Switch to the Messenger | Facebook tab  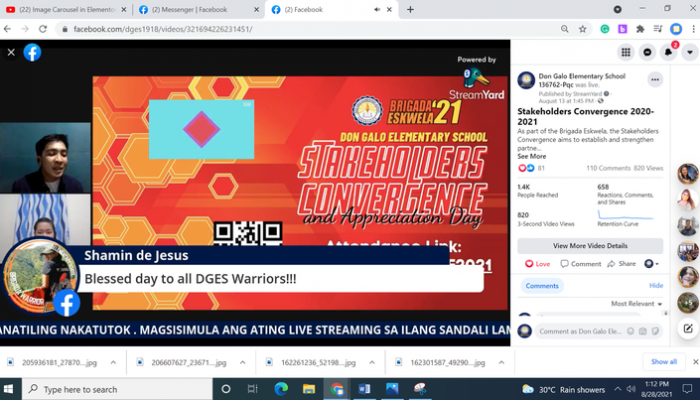click(x=190, y=9)
